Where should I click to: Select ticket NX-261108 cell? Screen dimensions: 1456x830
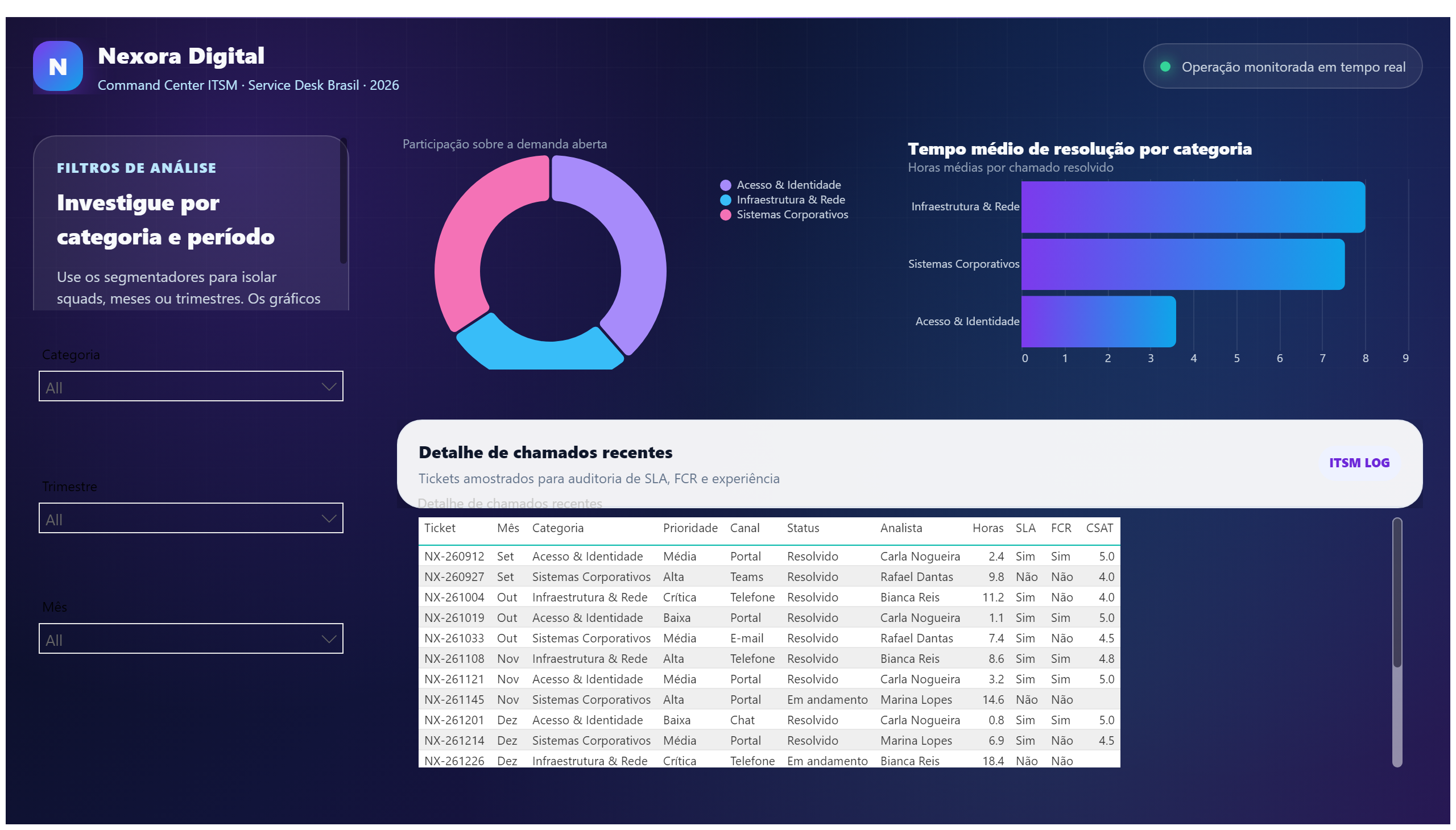454,659
